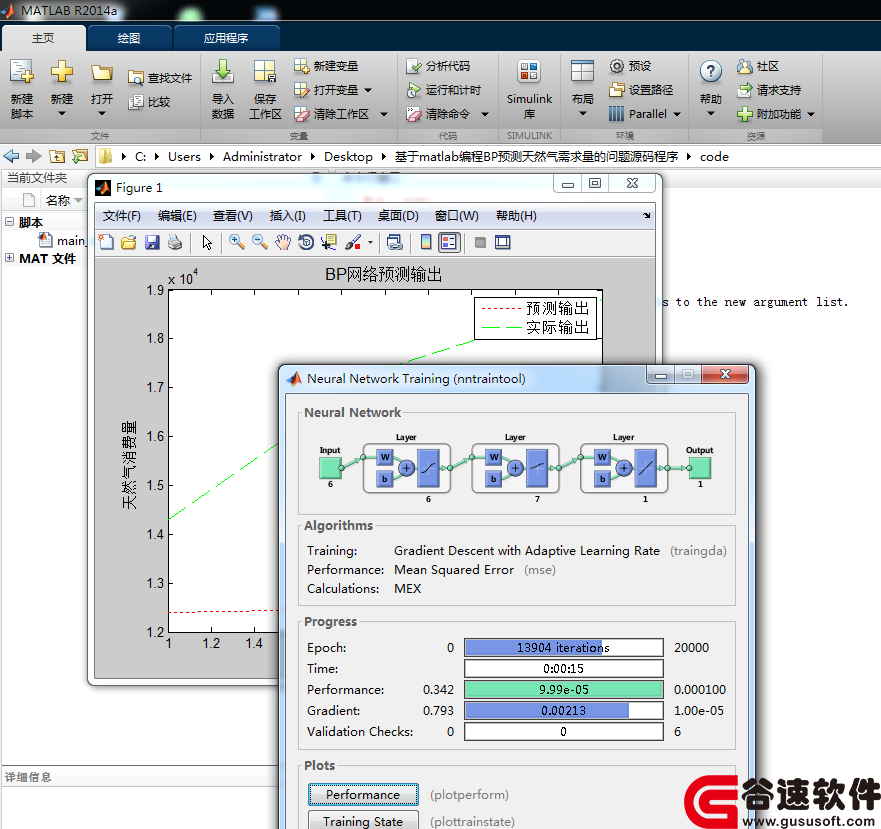Click New Variable (新建变量) icon
This screenshot has height=829, width=881.
302,66
